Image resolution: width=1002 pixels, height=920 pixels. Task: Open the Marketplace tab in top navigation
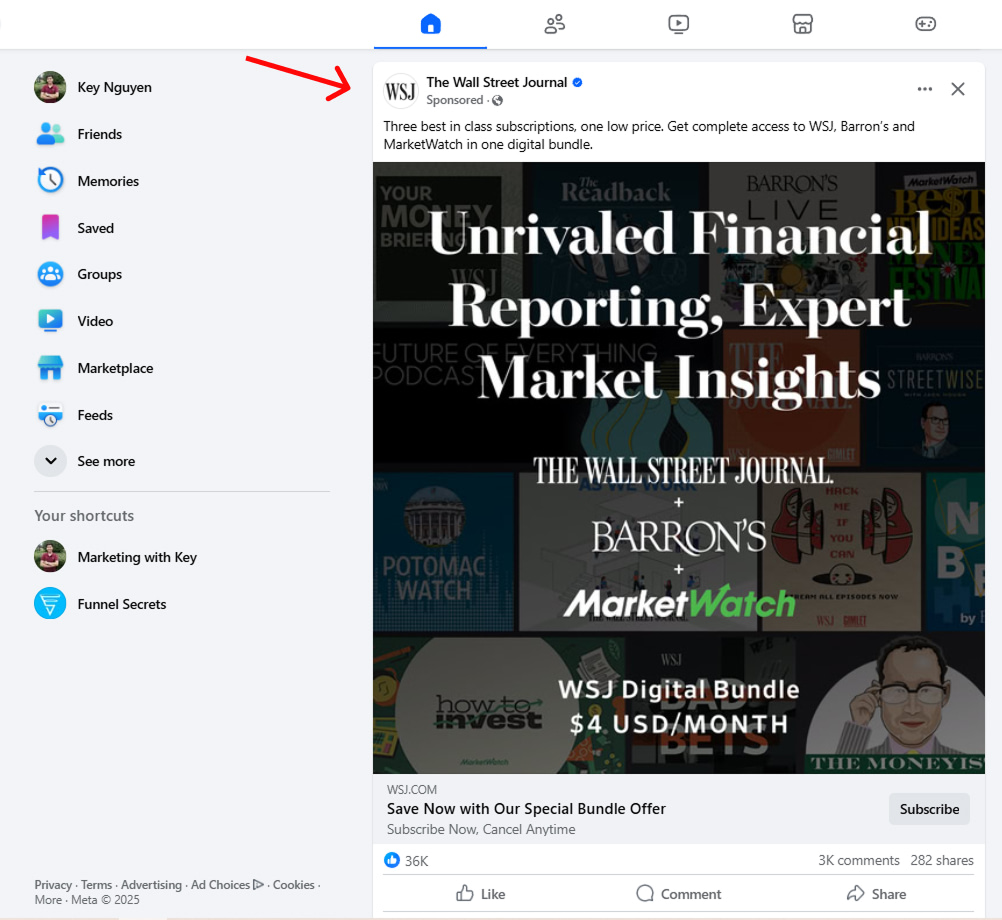[802, 24]
